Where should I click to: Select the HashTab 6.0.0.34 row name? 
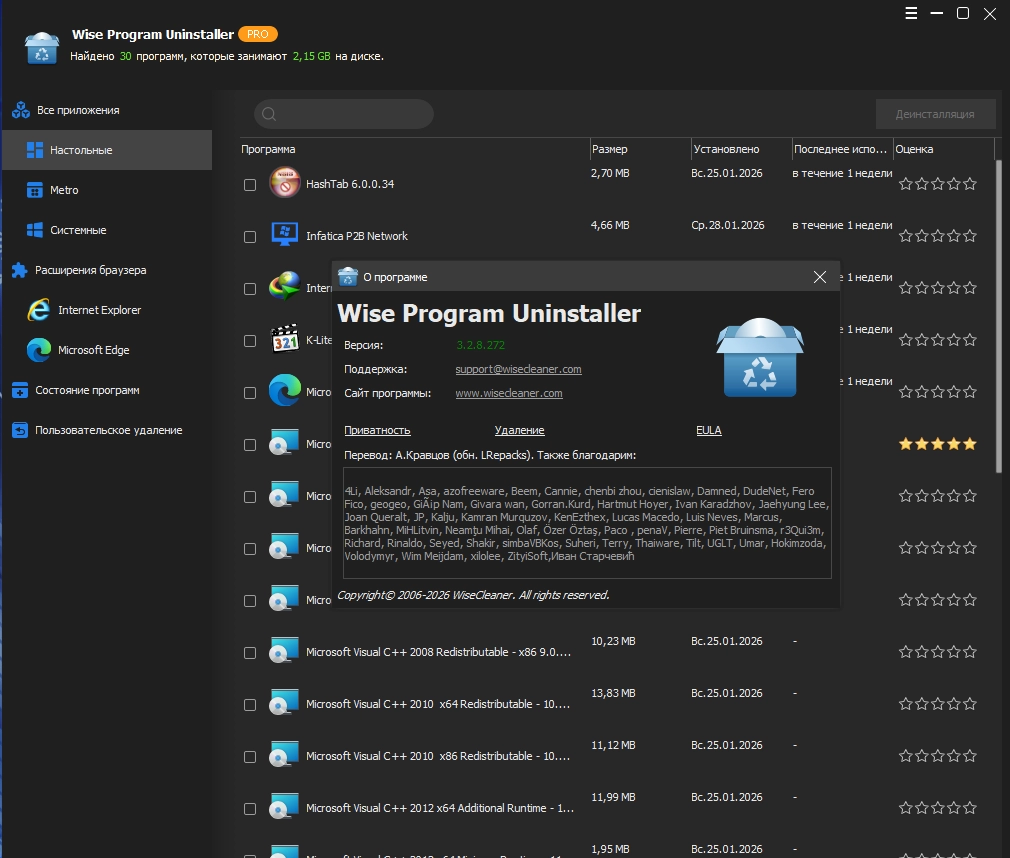coord(350,184)
